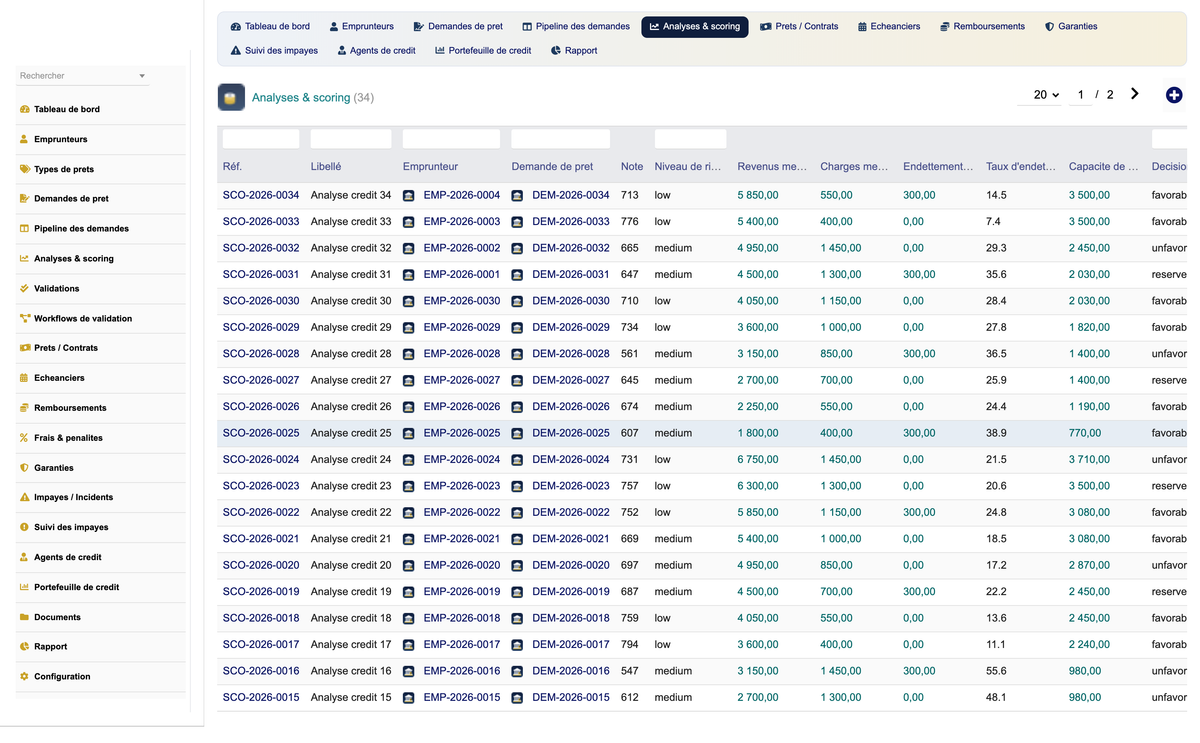
Task: Open the Rechercher dropdown in the sidebar
Action: (x=83, y=76)
